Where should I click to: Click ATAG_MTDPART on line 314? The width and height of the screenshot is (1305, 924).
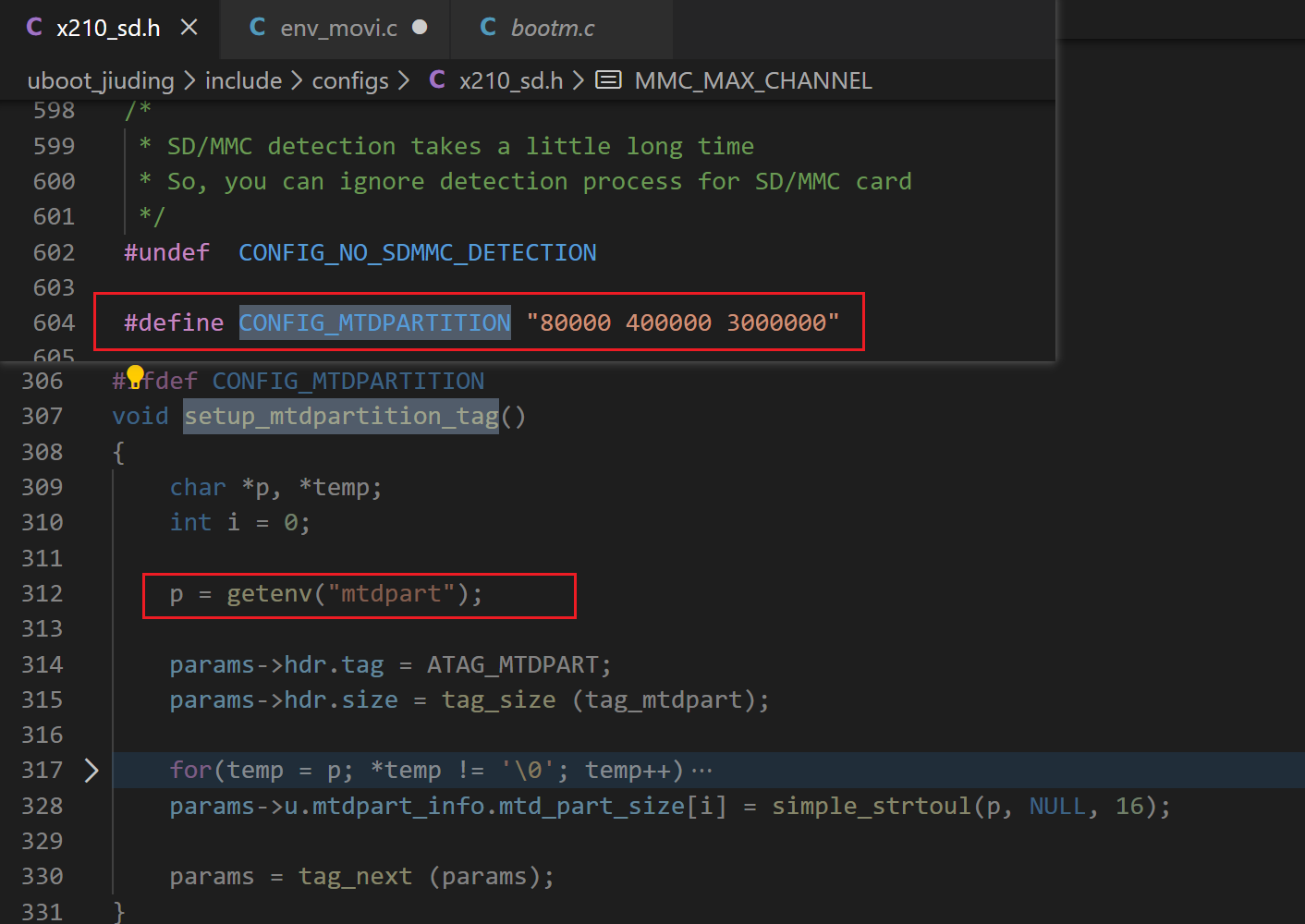512,664
